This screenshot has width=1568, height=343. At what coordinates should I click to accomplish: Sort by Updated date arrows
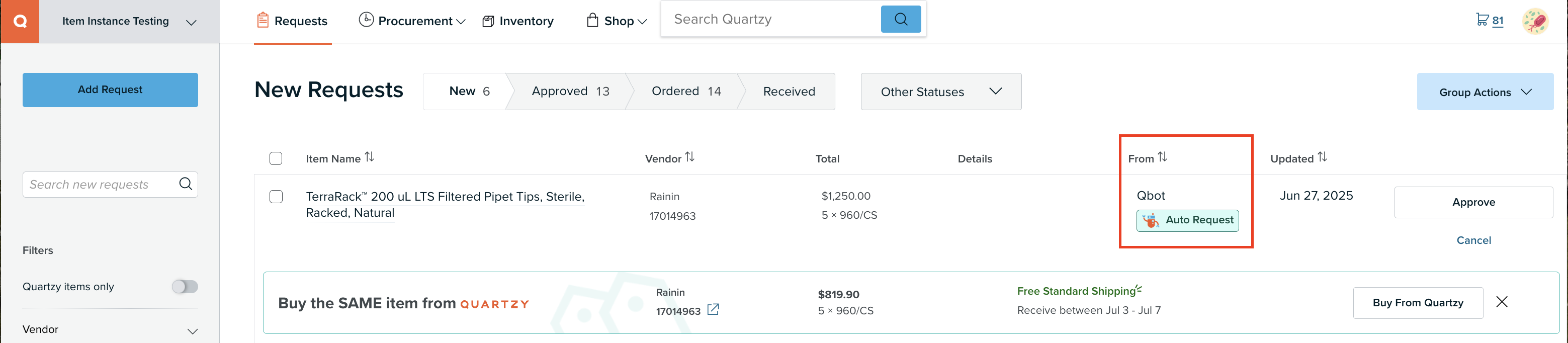point(1322,158)
